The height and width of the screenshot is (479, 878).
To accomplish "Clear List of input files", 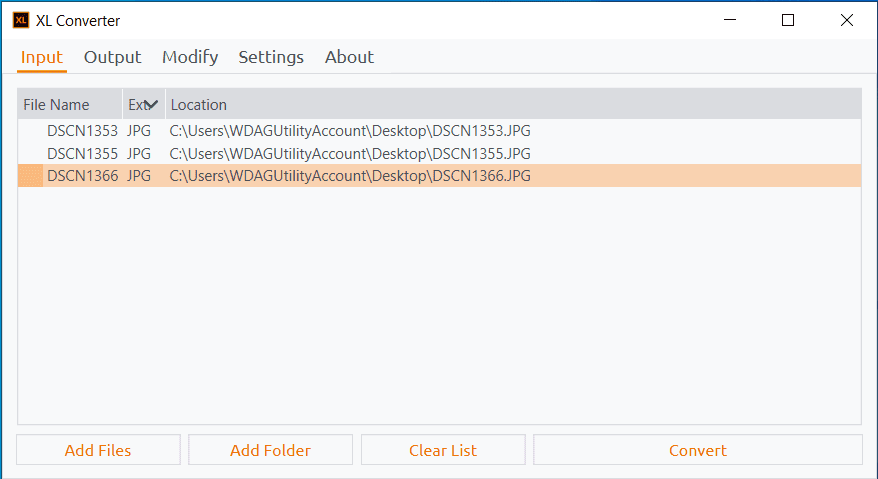I will tap(443, 450).
